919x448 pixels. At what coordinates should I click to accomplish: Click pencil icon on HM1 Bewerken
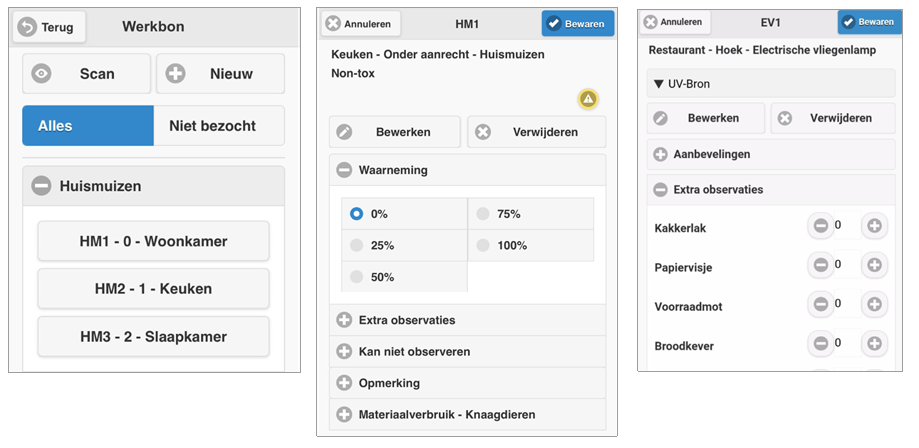[345, 132]
